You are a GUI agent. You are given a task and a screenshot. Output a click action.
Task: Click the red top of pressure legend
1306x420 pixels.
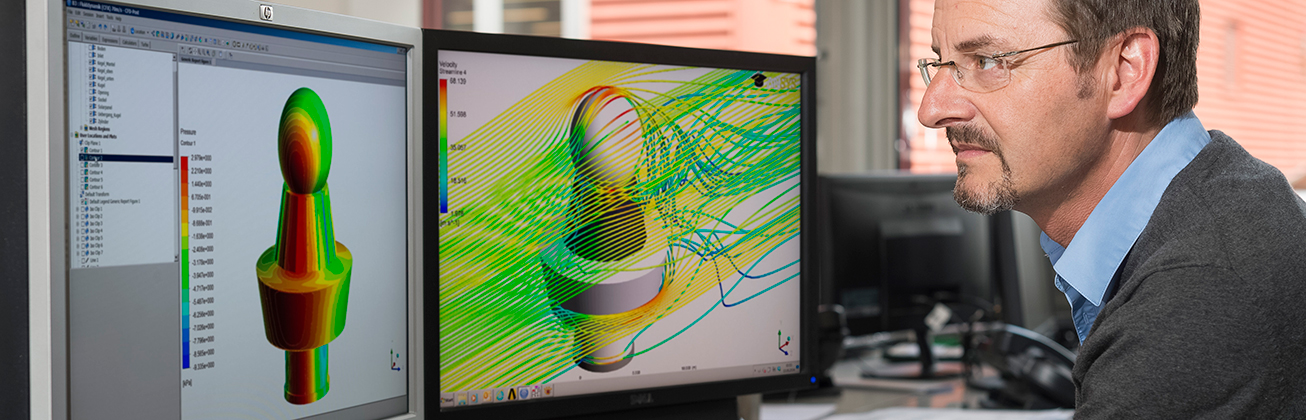tap(184, 161)
